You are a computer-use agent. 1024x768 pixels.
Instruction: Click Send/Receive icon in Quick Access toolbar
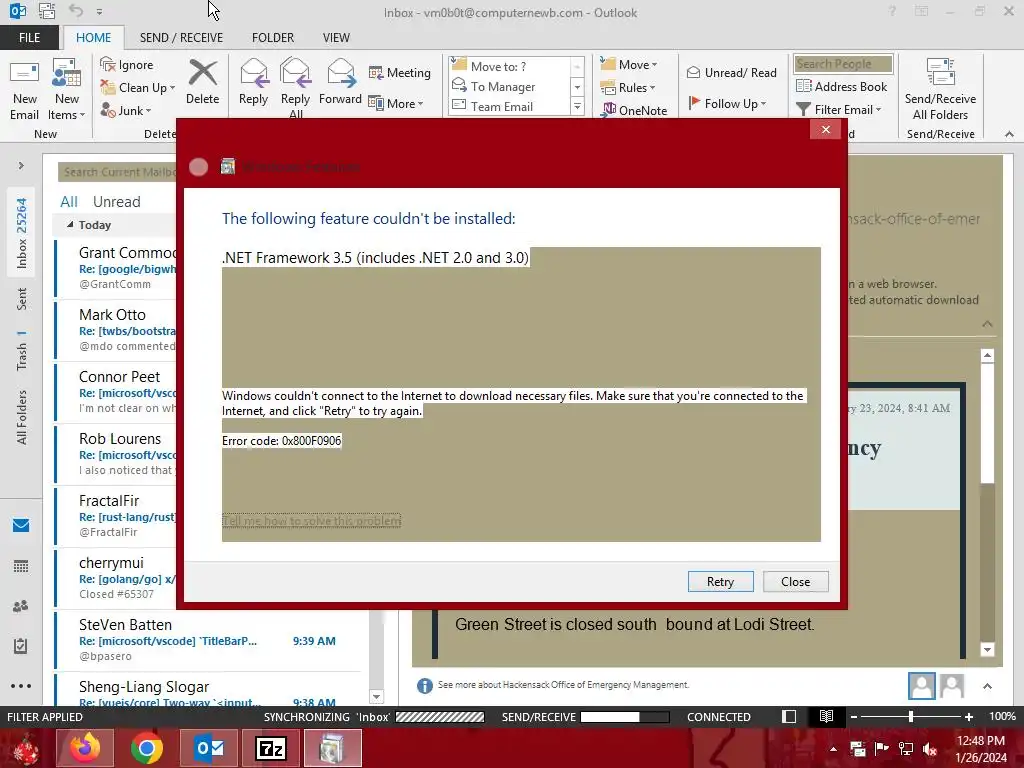click(x=47, y=10)
